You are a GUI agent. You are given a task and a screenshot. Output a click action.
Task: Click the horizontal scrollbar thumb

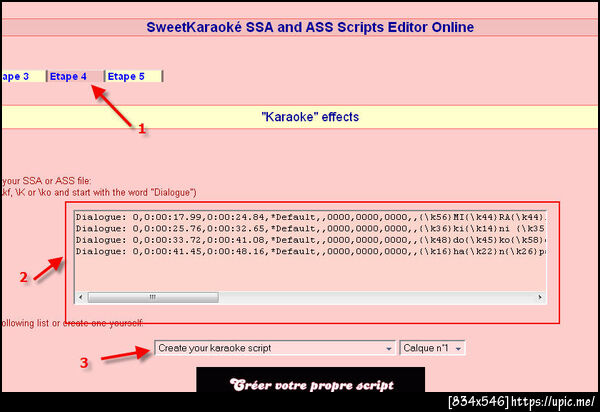(x=153, y=297)
